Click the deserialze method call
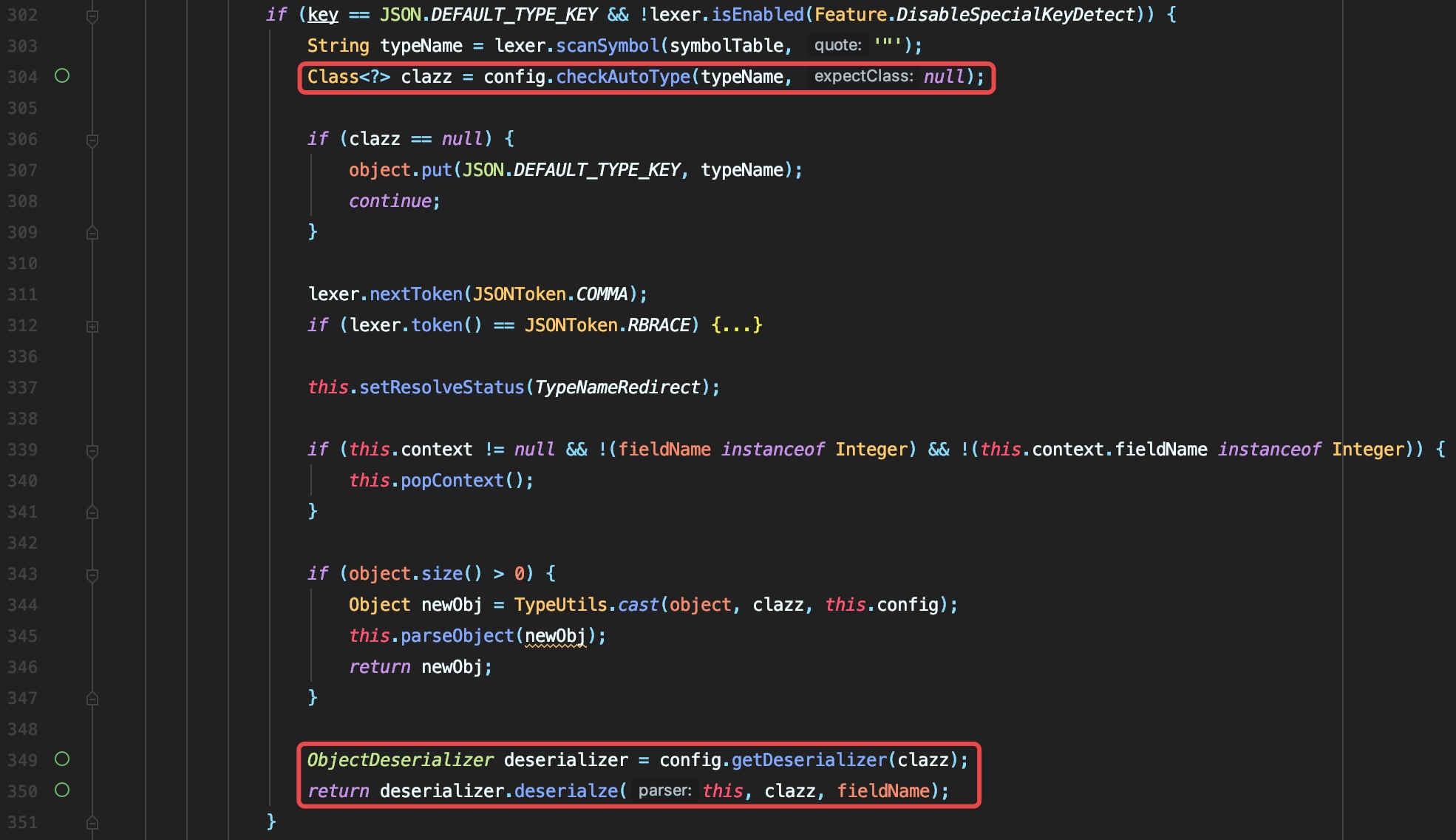1456x840 pixels. pyautogui.click(x=565, y=791)
